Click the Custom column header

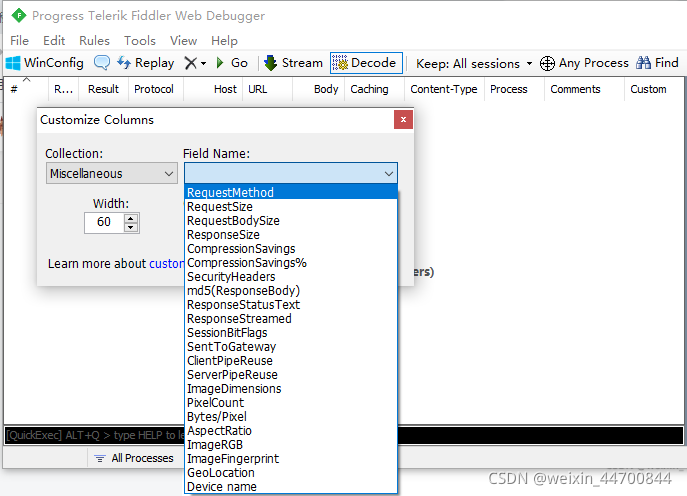(x=653, y=89)
